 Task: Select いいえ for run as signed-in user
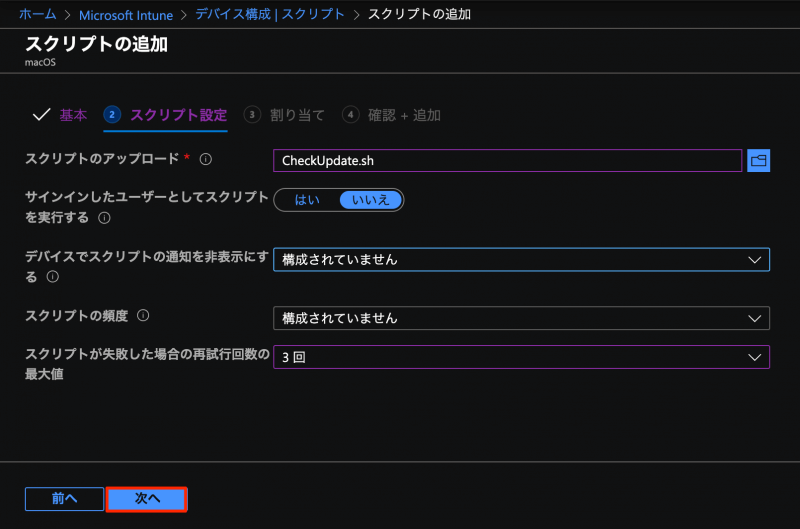click(x=371, y=200)
